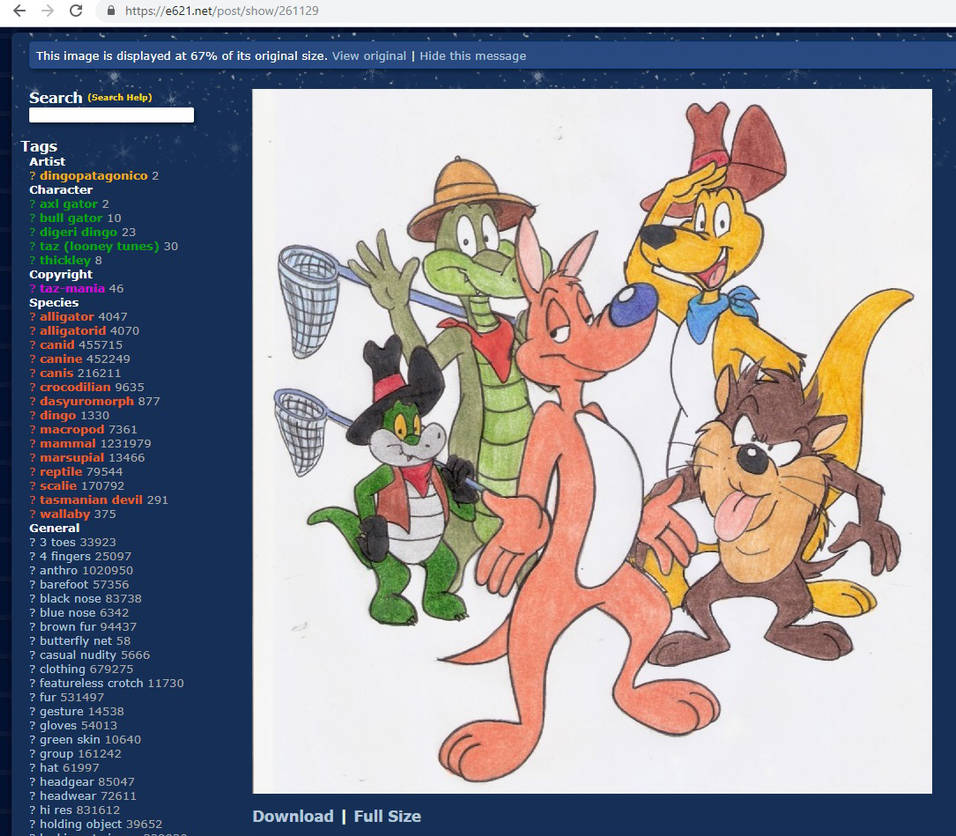Click the padlock site security icon
Screen dimensions: 956x836
point(111,10)
